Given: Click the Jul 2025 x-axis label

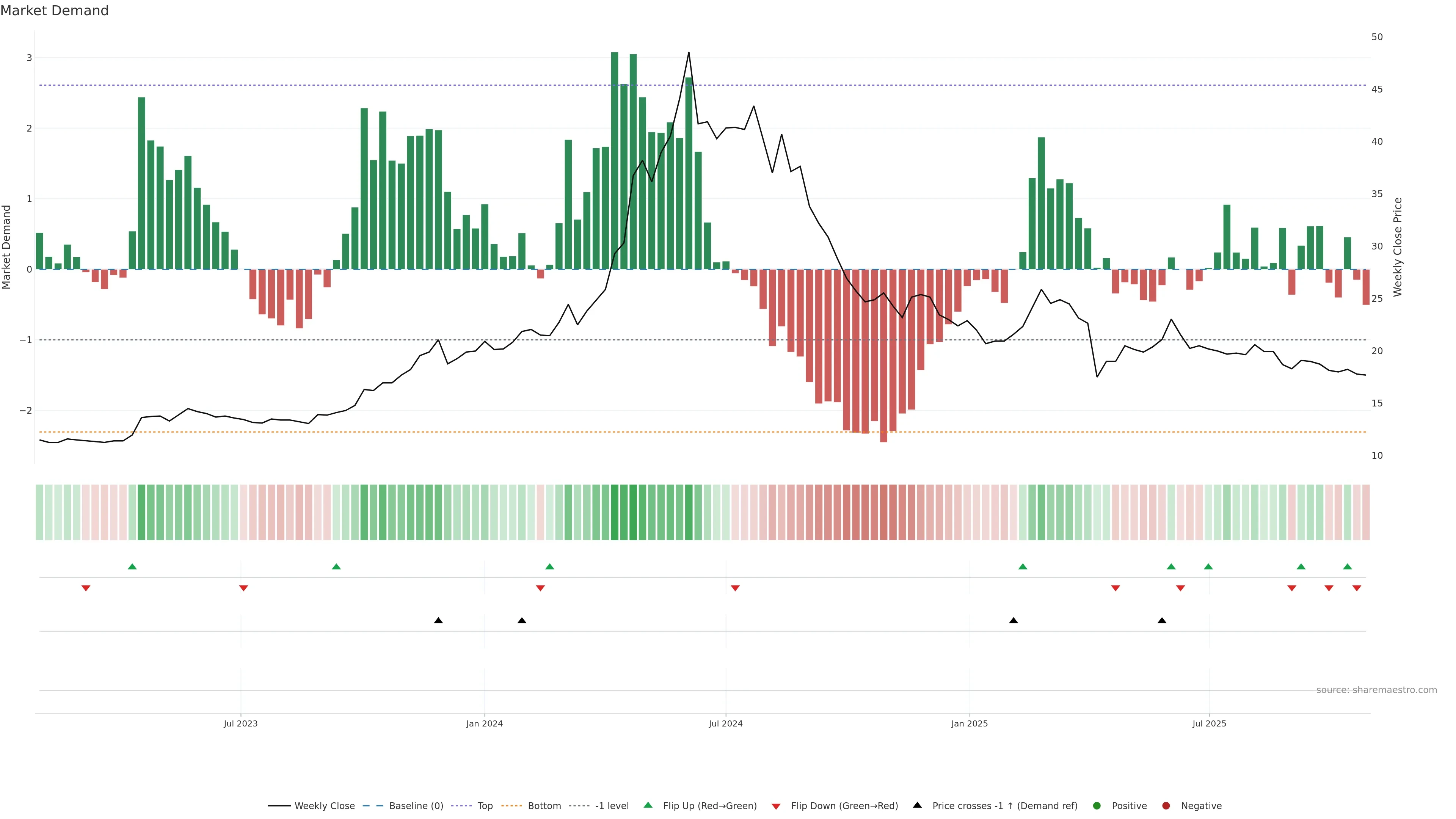Looking at the screenshot, I should point(1209,723).
